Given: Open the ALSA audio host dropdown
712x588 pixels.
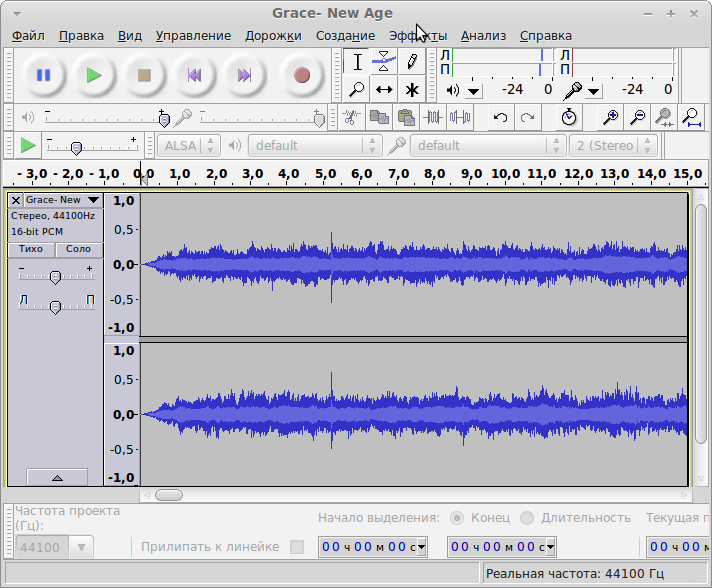Looking at the screenshot, I should [x=189, y=146].
